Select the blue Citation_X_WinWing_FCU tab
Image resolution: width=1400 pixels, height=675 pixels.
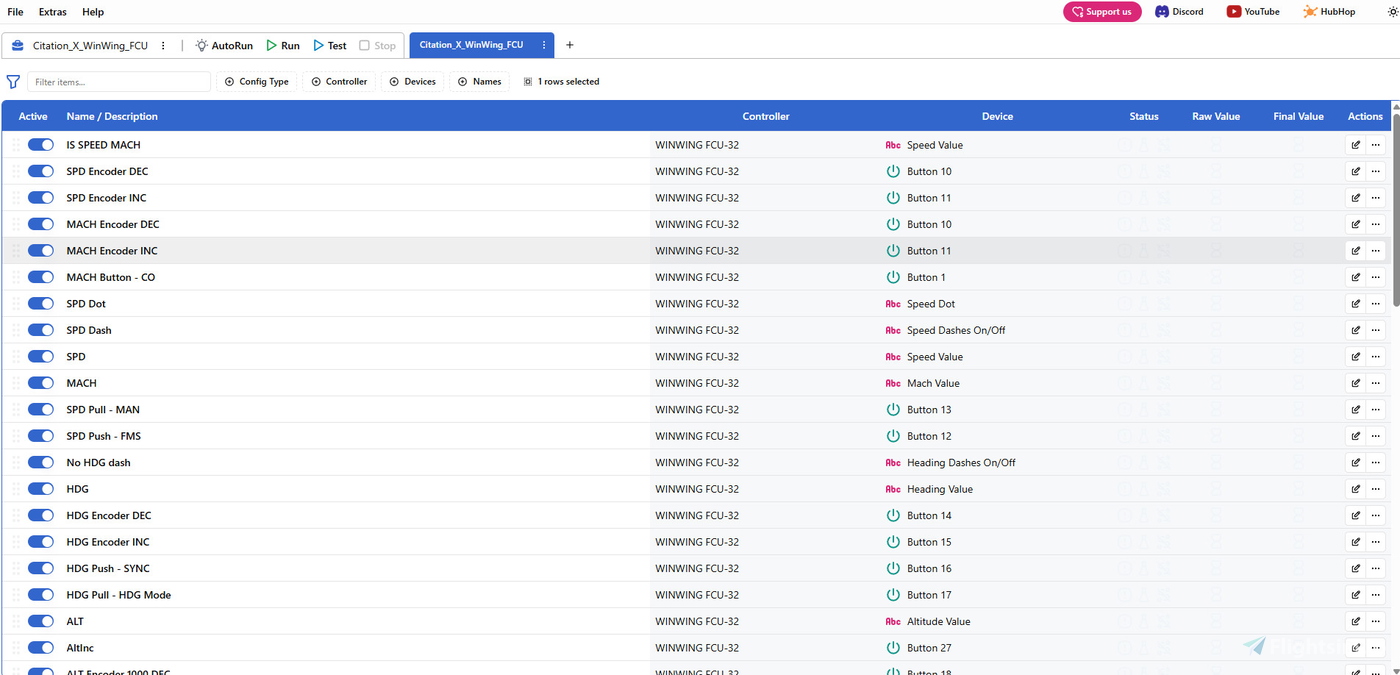click(471, 45)
